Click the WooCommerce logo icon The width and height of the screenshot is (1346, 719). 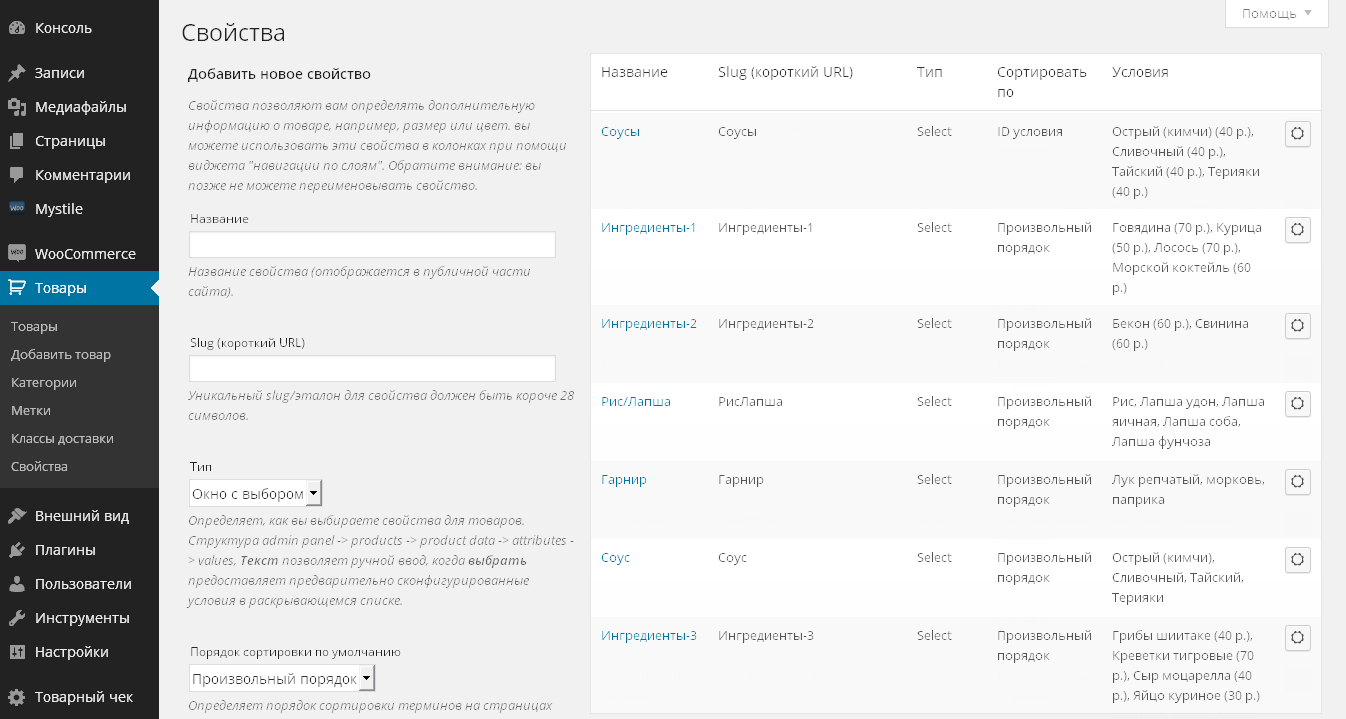[x=16, y=254]
